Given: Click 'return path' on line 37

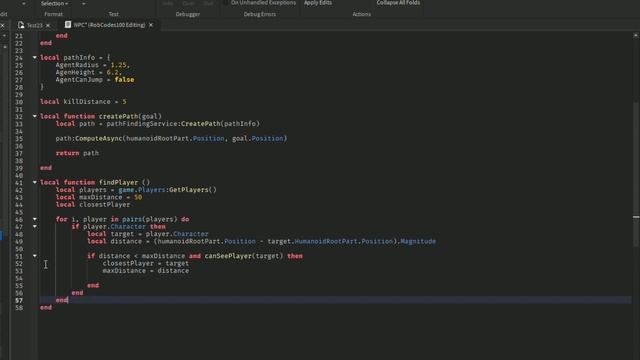Looking at the screenshot, I should click(77, 153).
